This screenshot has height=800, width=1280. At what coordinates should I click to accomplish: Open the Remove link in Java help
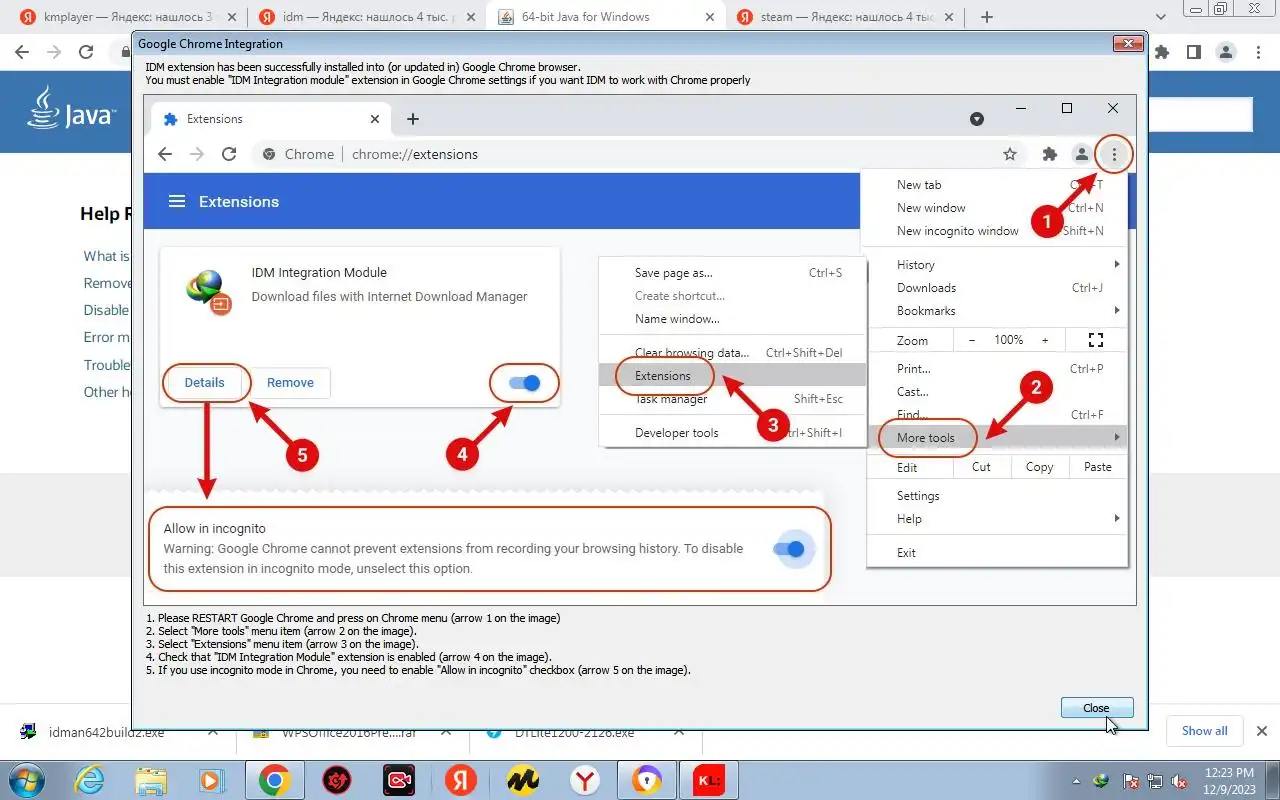pos(107,283)
